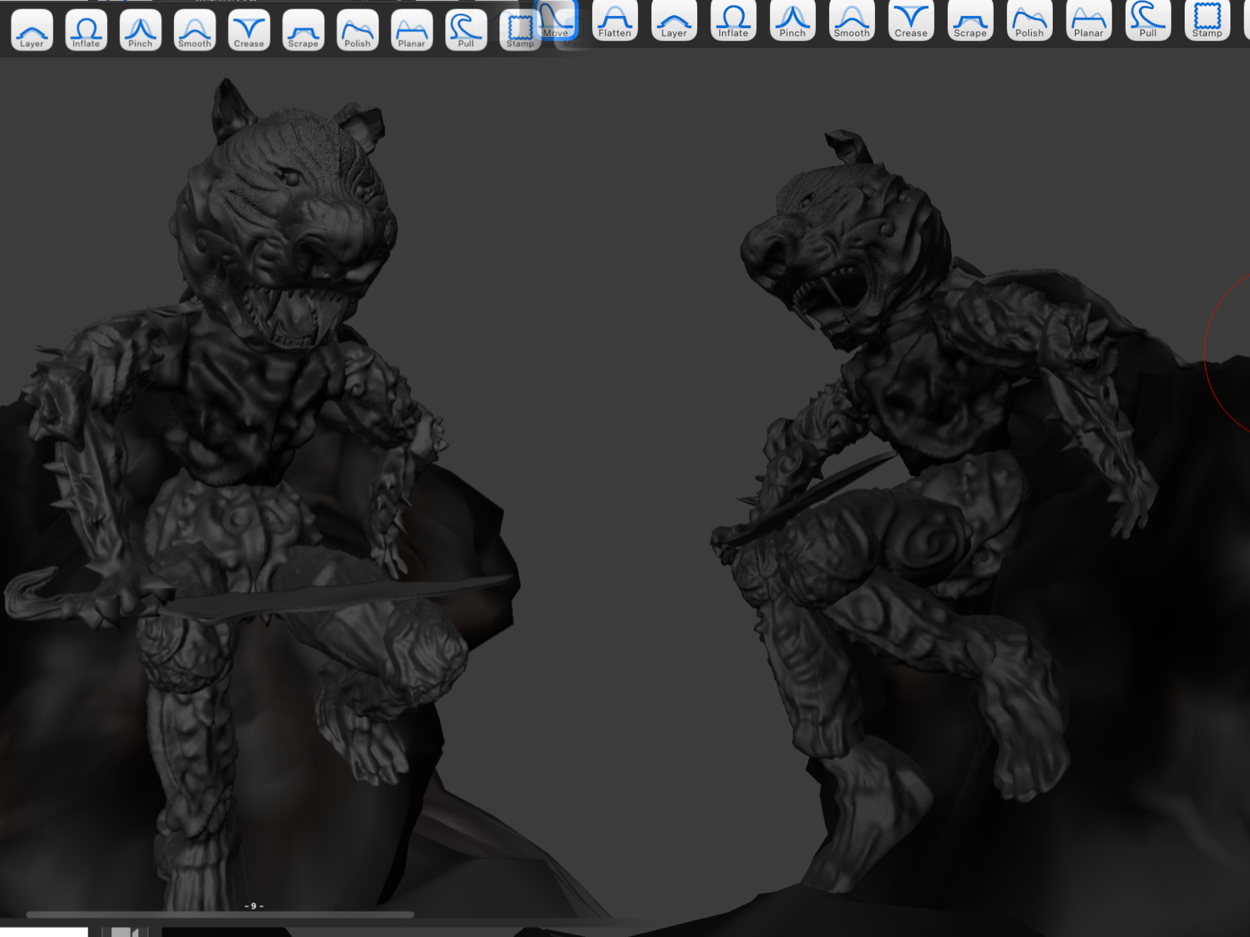1250x937 pixels.
Task: Choose the Scrape brush in the left toolbar
Action: pos(303,30)
